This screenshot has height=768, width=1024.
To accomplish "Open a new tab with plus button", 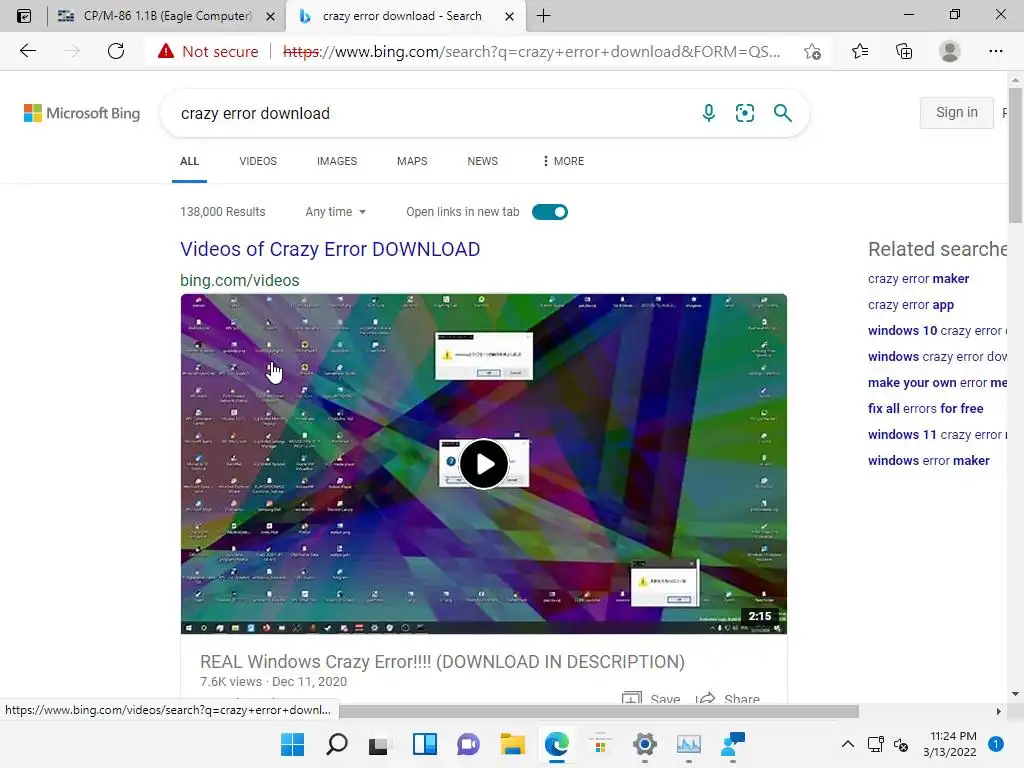I will (543, 16).
